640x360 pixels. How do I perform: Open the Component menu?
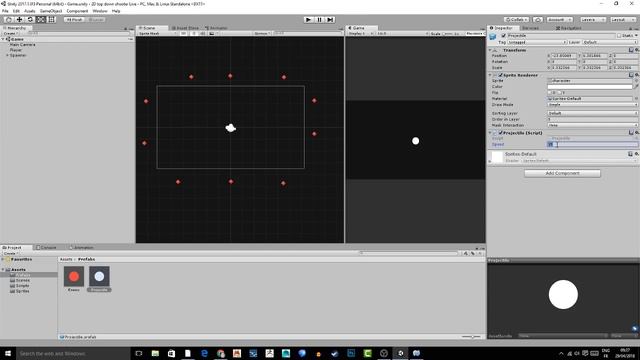(77, 11)
